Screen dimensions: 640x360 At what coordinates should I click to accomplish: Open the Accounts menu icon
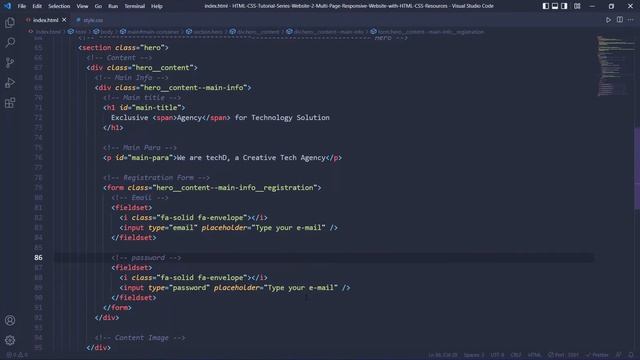coord(10,320)
